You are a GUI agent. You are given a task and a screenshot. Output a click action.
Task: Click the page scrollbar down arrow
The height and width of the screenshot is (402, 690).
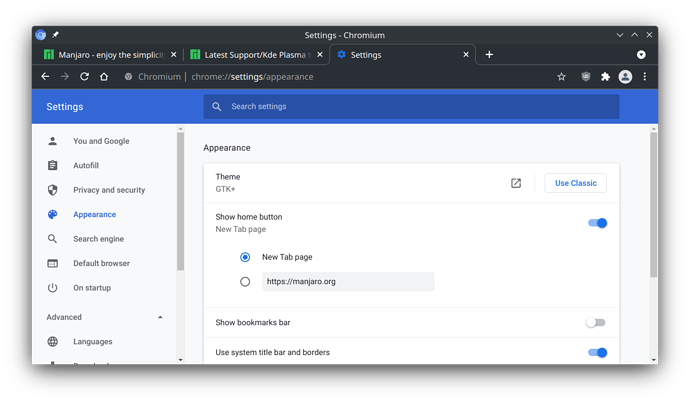[653, 360]
